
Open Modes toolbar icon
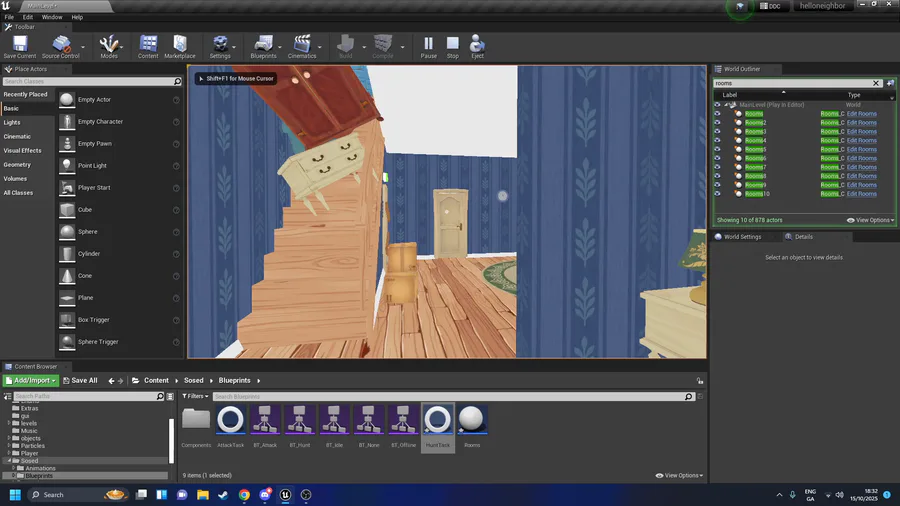108,47
